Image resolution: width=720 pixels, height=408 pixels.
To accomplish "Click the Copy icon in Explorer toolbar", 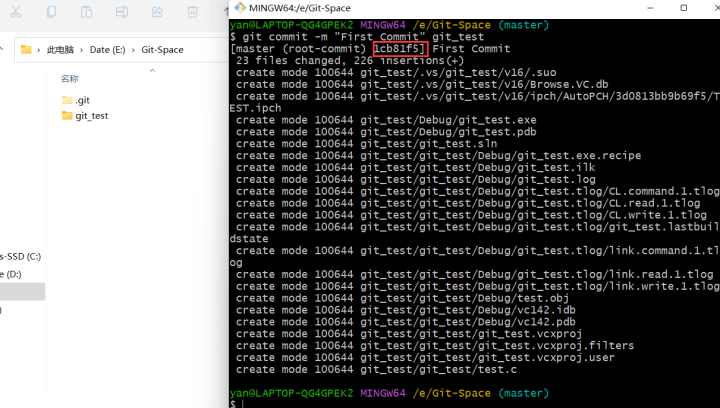I will [x=51, y=11].
